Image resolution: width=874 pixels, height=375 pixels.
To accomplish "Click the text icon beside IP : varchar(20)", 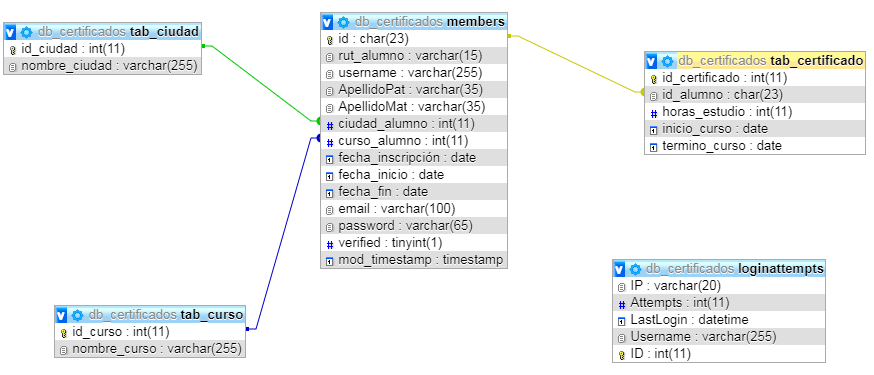I will click(622, 288).
